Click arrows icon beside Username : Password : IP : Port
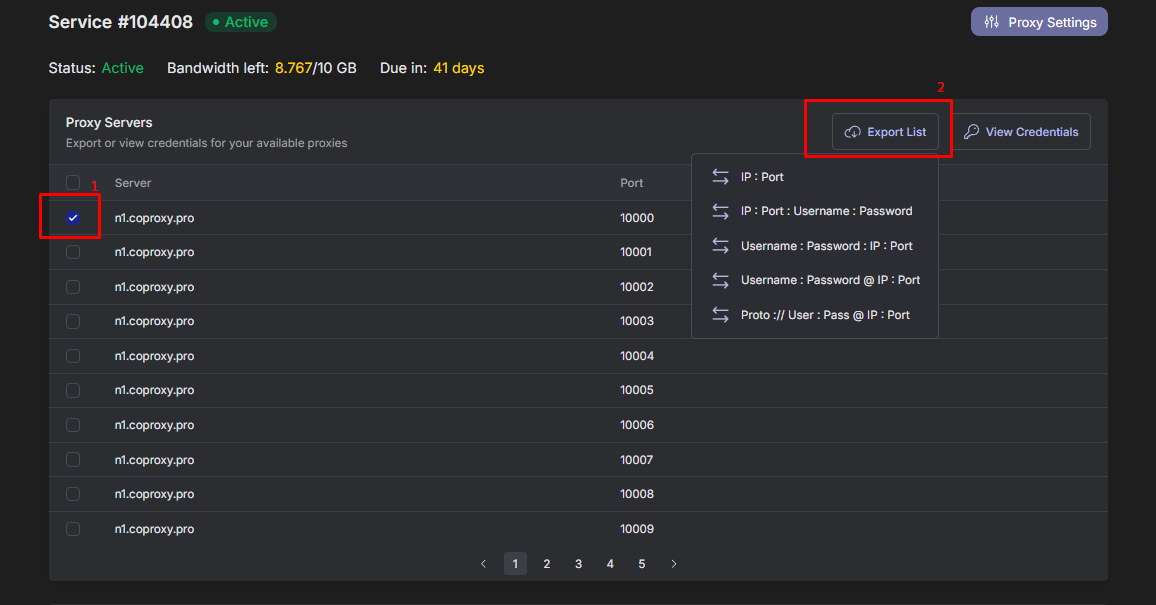 (x=720, y=246)
